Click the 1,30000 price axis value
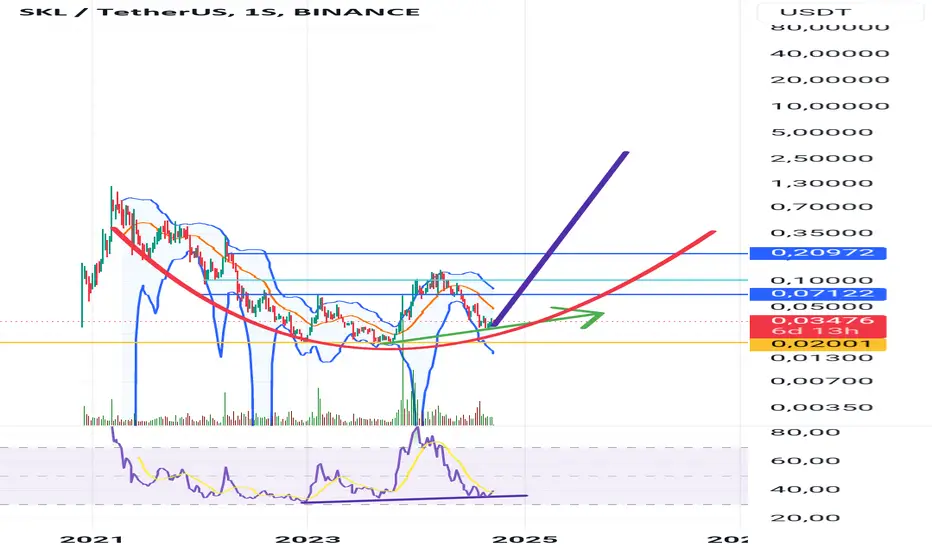 821,183
